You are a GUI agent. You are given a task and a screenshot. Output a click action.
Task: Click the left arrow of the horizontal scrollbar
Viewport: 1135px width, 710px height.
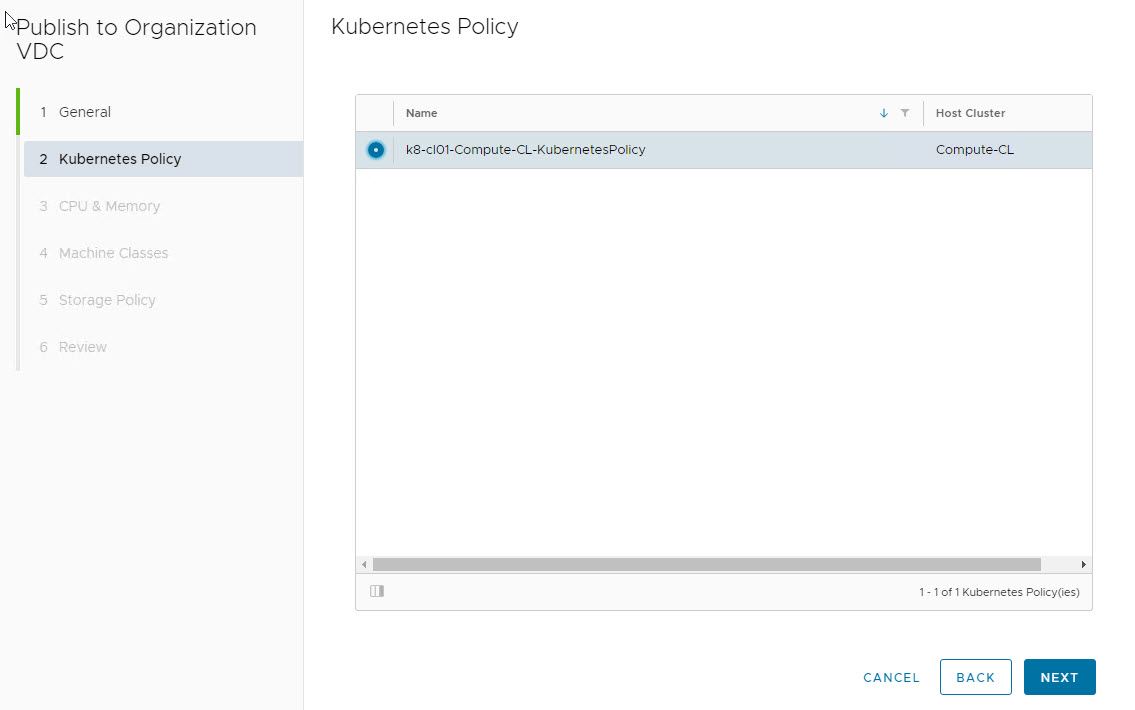[364, 565]
